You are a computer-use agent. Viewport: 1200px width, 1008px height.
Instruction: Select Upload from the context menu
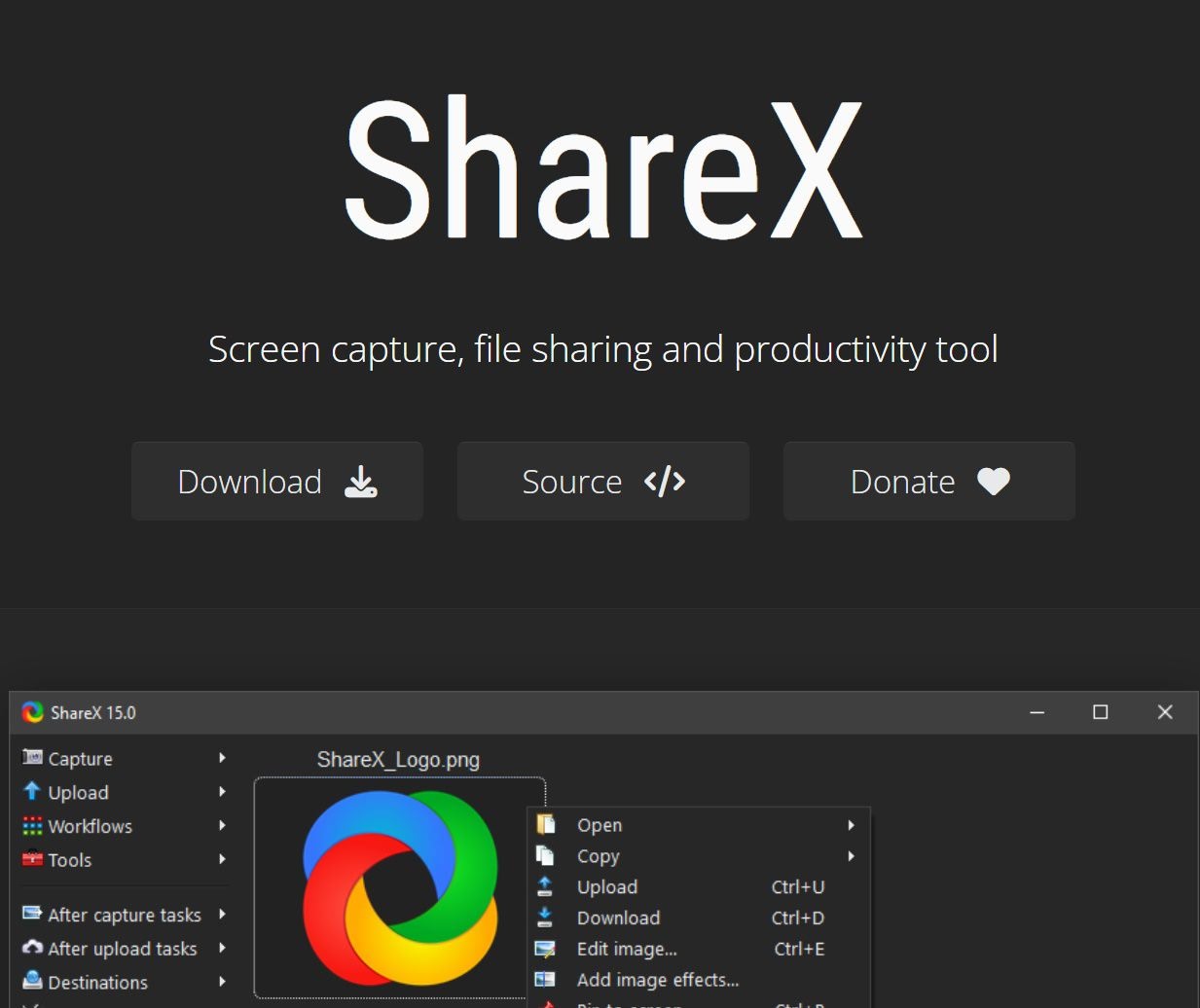(607, 887)
